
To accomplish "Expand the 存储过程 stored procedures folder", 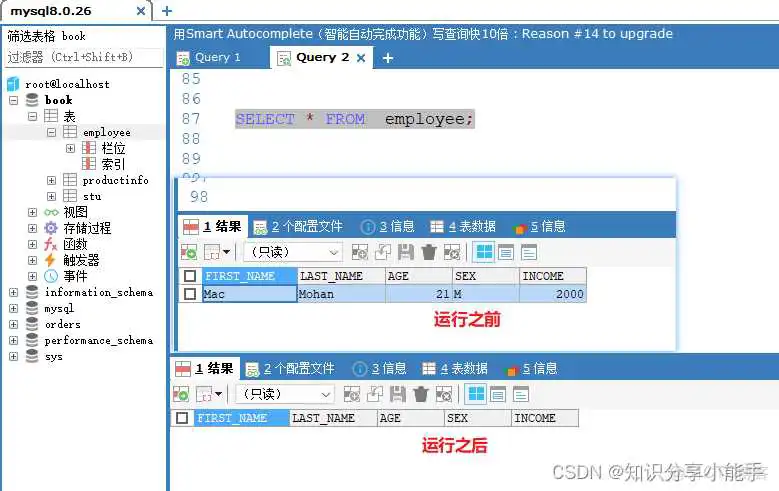I will (x=32, y=228).
